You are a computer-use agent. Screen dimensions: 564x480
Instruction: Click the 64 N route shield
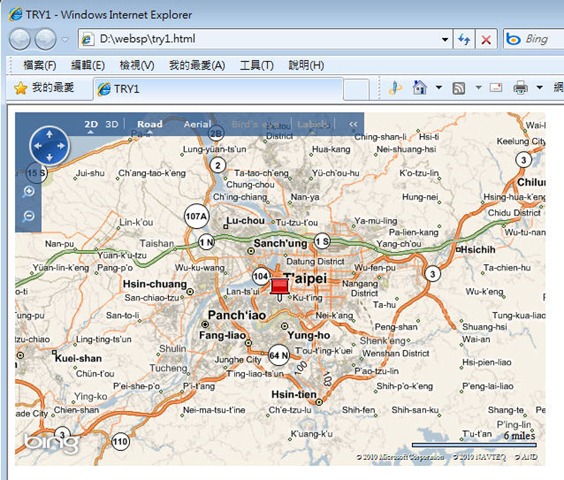pos(279,355)
